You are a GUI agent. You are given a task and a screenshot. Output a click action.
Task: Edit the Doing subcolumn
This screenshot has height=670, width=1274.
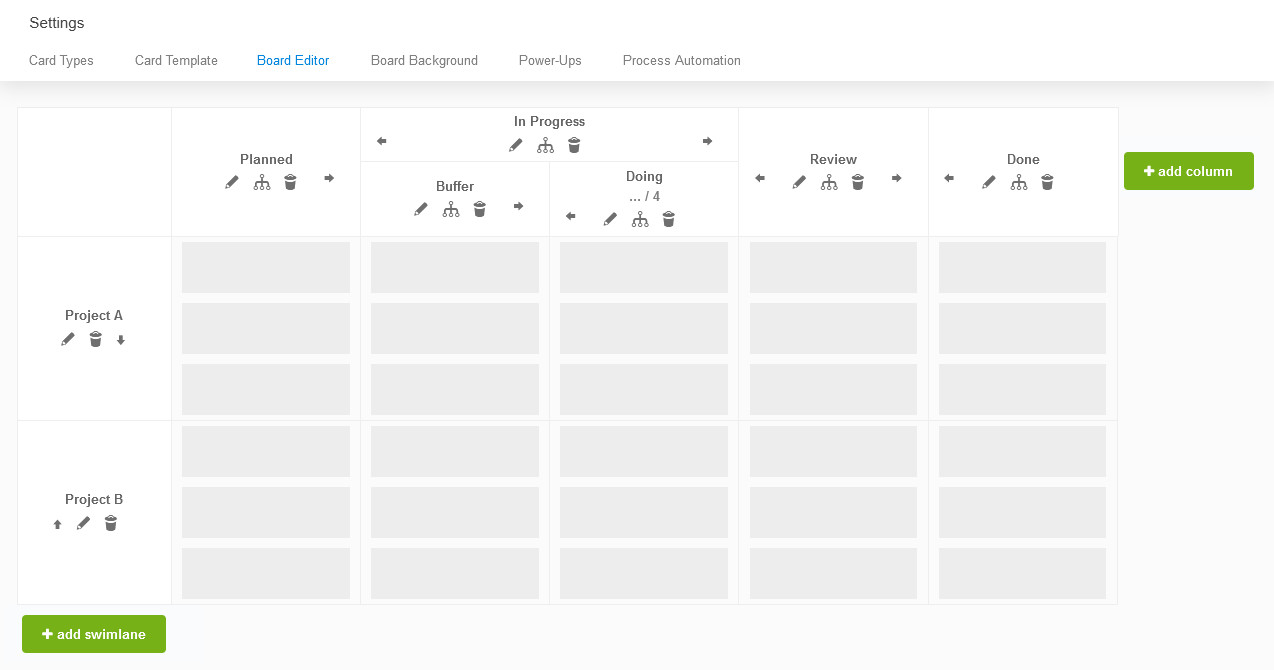click(x=611, y=219)
